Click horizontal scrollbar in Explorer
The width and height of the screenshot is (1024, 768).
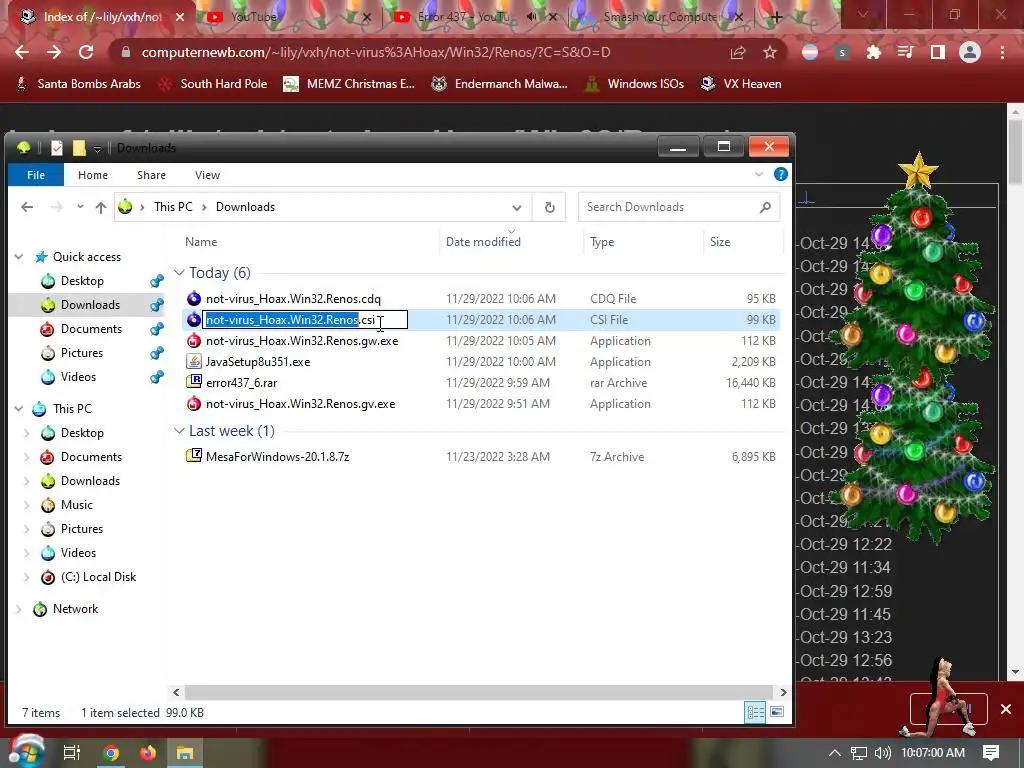coord(479,692)
